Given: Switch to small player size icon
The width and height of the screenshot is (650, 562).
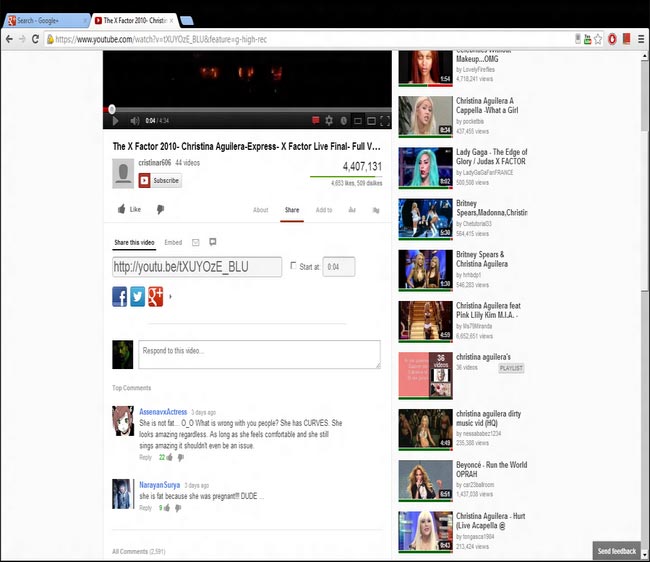Looking at the screenshot, I should [x=357, y=121].
